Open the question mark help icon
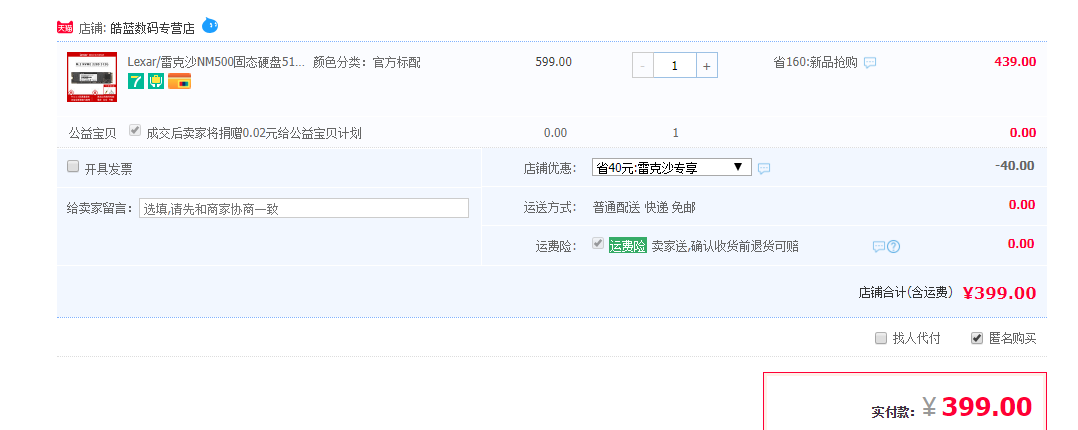The width and height of the screenshot is (1078, 430). (893, 246)
